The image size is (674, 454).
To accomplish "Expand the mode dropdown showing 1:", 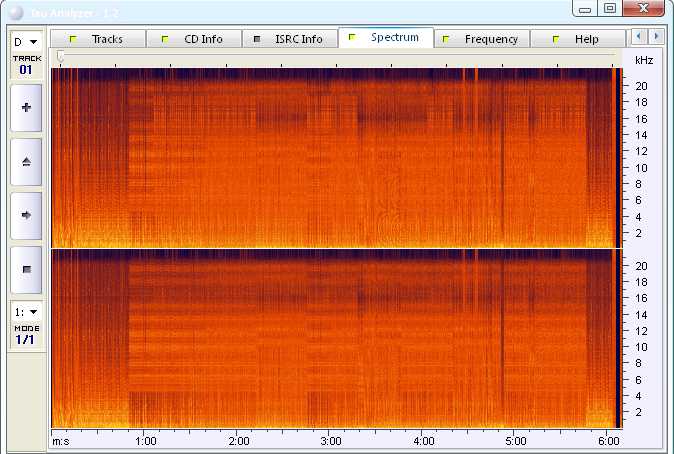I will point(26,312).
